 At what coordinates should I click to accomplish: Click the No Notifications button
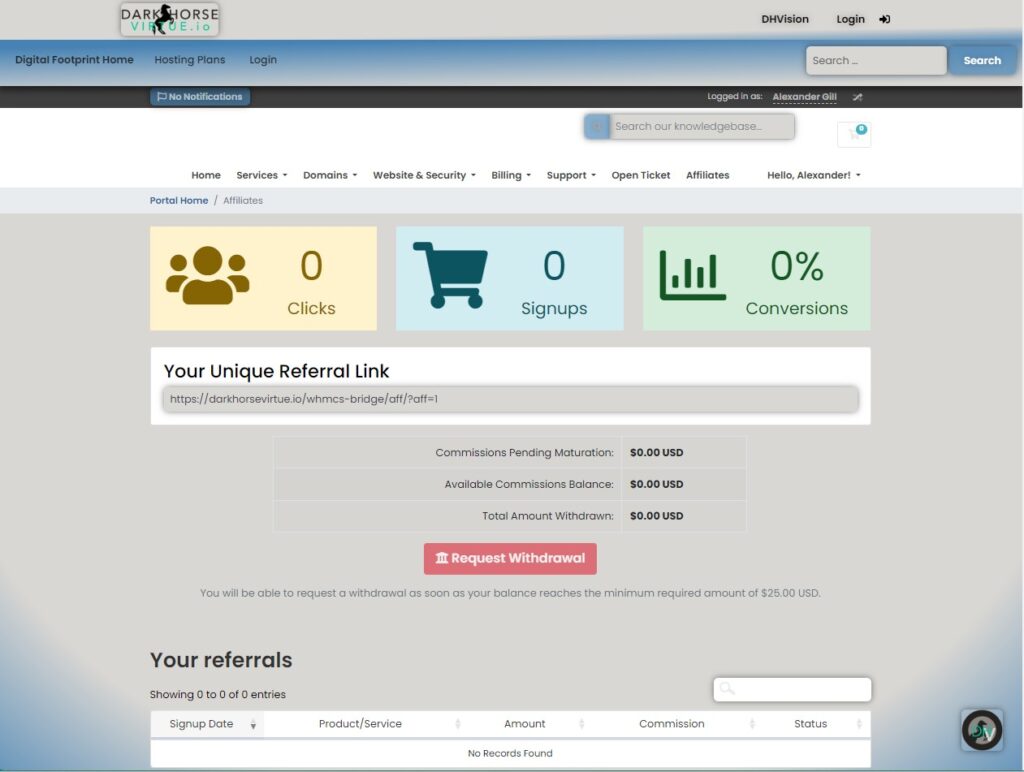tap(200, 97)
